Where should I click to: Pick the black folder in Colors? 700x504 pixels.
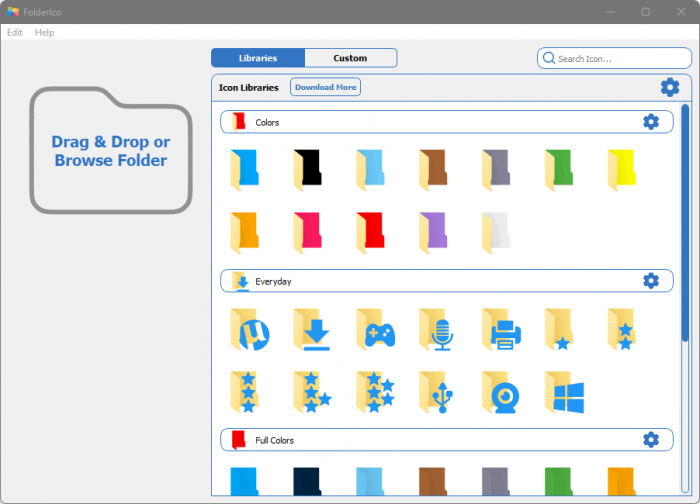(x=308, y=170)
